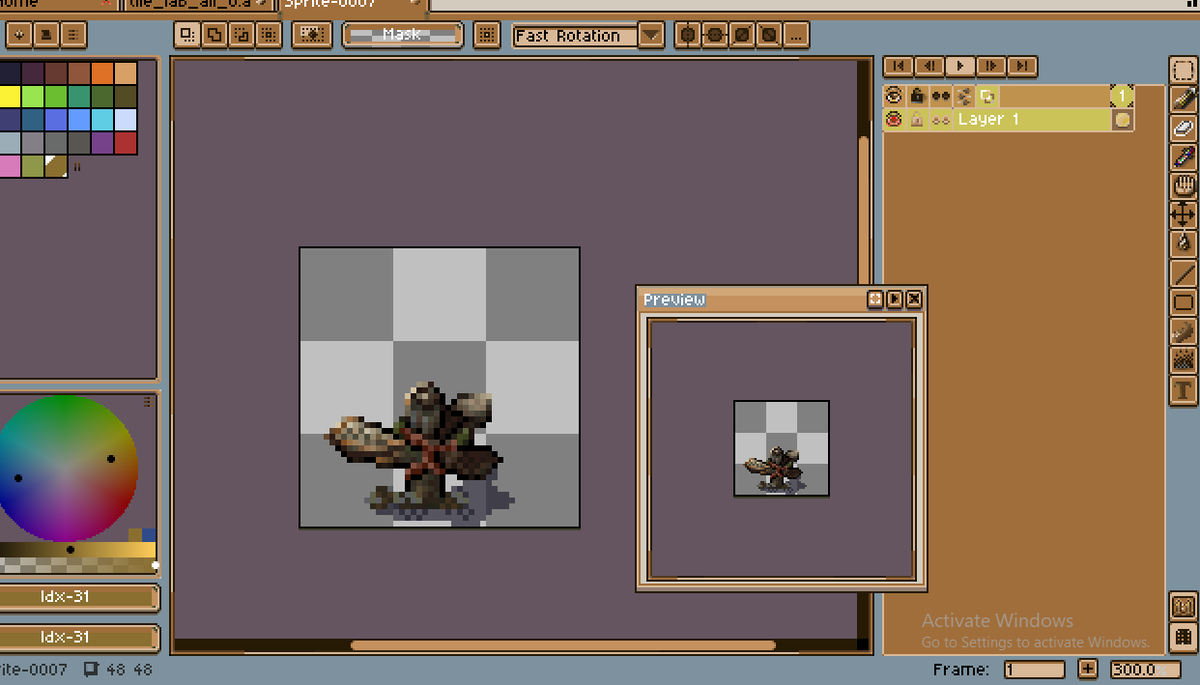Click the Mask color button
Image resolution: width=1200 pixels, height=685 pixels.
pos(403,35)
